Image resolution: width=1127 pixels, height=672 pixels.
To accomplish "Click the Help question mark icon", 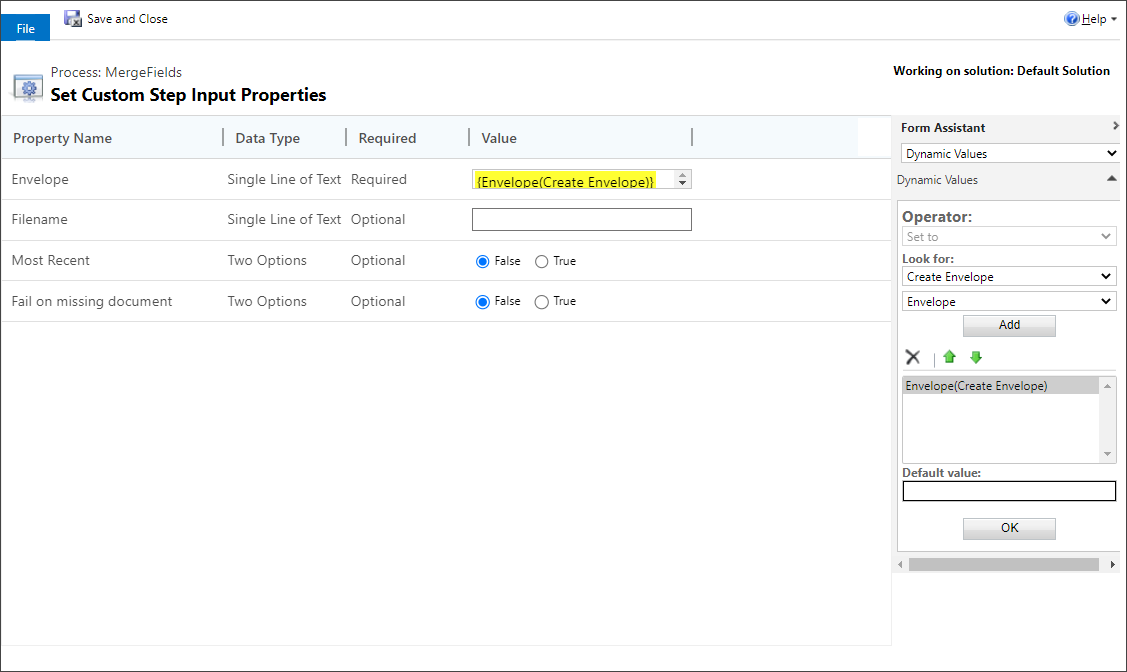I will point(1073,18).
